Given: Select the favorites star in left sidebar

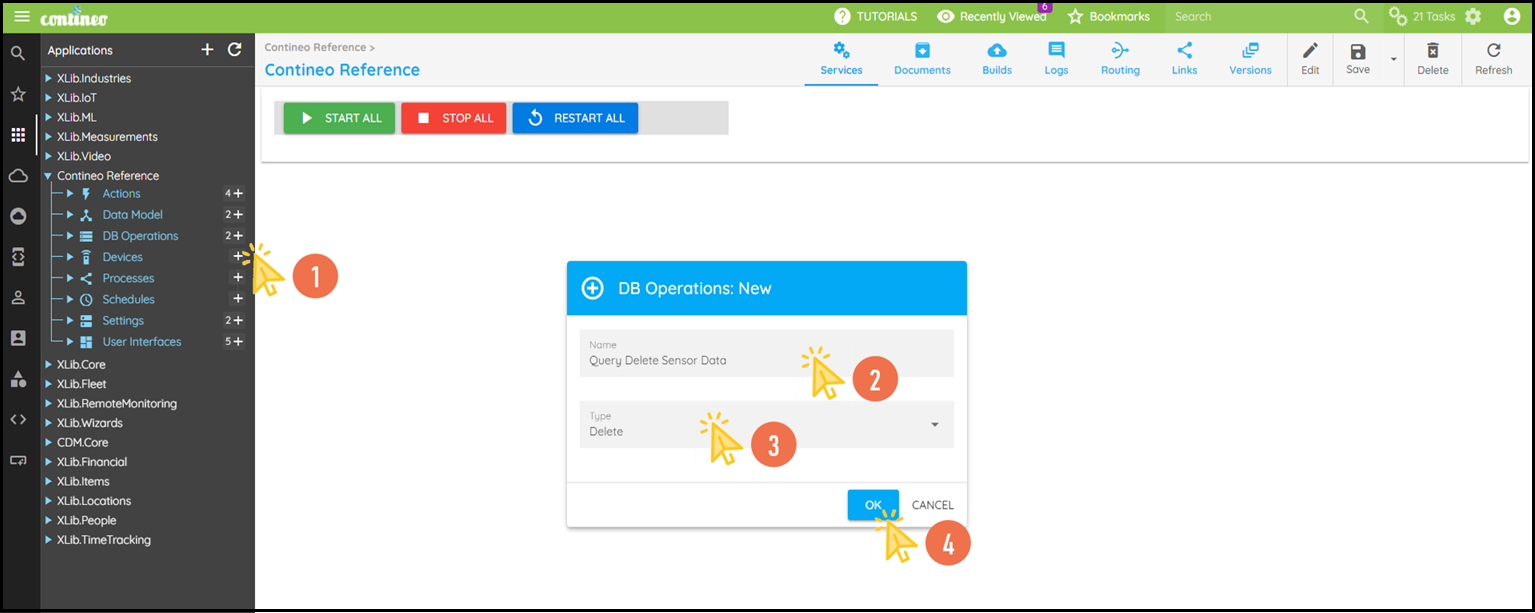Looking at the screenshot, I should [18, 94].
